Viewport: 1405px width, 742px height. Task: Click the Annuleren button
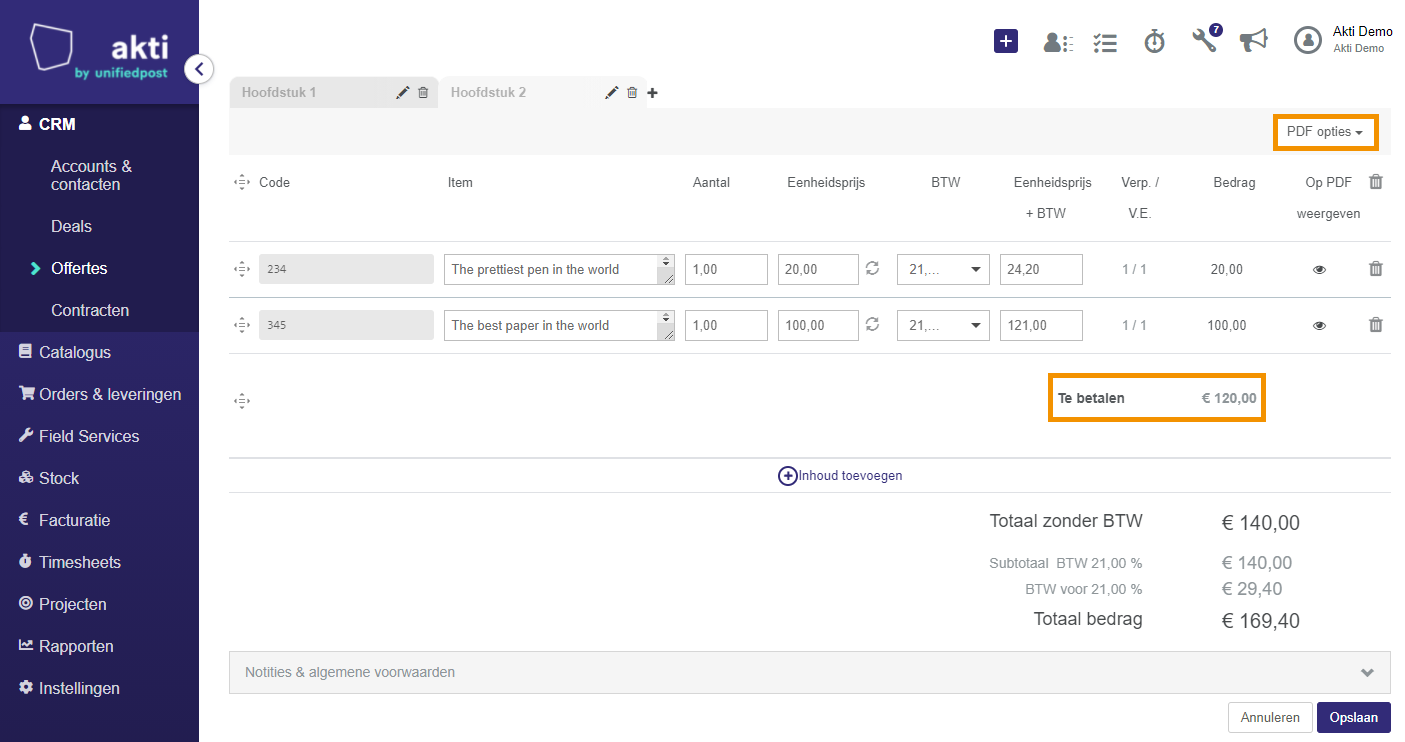pyautogui.click(x=1270, y=717)
